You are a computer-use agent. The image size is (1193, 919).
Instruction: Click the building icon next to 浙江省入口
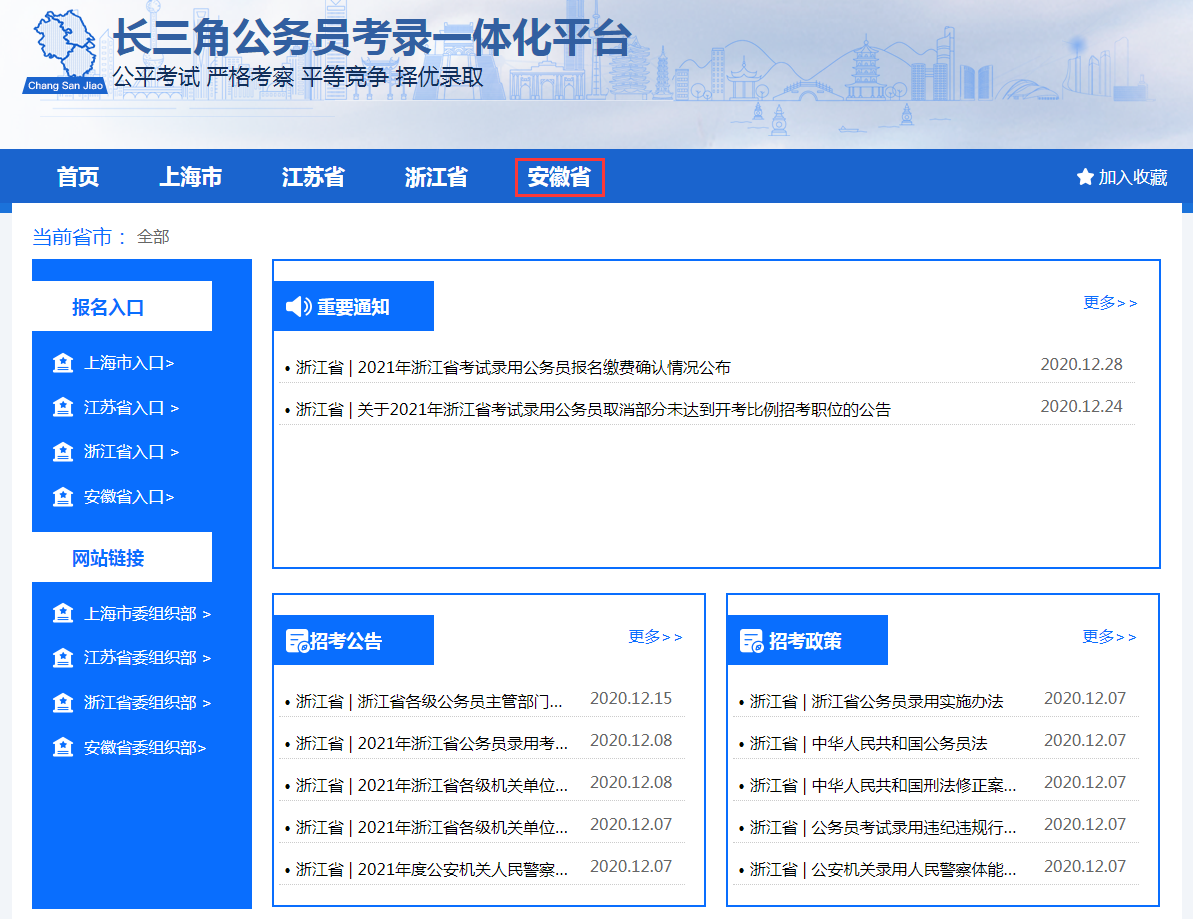(x=63, y=452)
